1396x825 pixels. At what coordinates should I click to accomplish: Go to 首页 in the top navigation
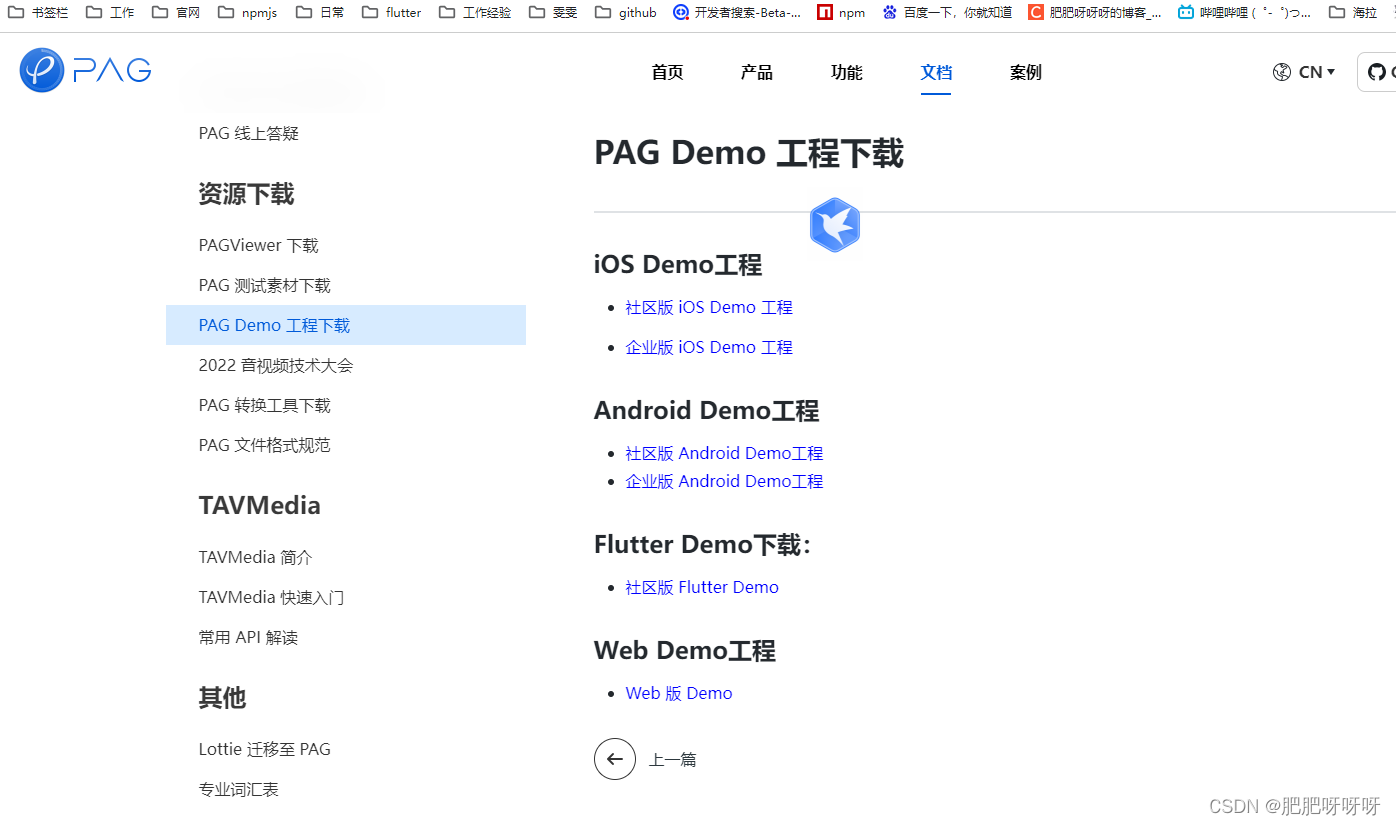click(x=667, y=72)
